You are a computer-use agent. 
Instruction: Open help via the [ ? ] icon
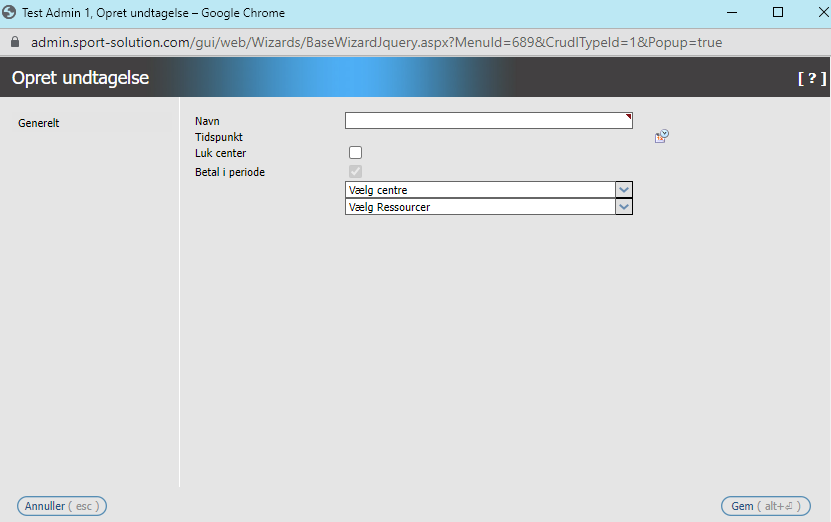(811, 78)
